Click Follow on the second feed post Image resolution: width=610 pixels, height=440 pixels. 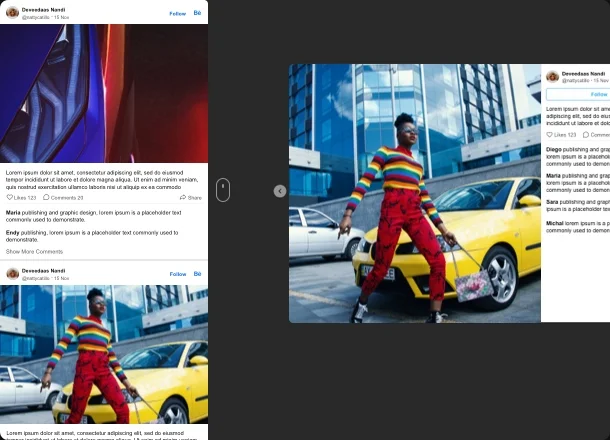tap(178, 274)
